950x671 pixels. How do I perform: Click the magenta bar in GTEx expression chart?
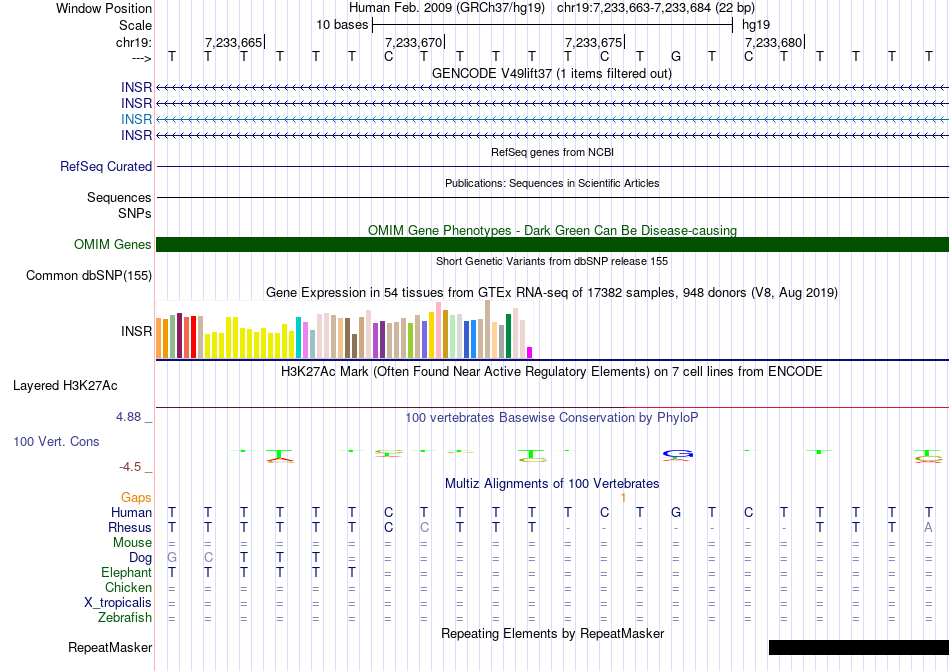click(530, 352)
